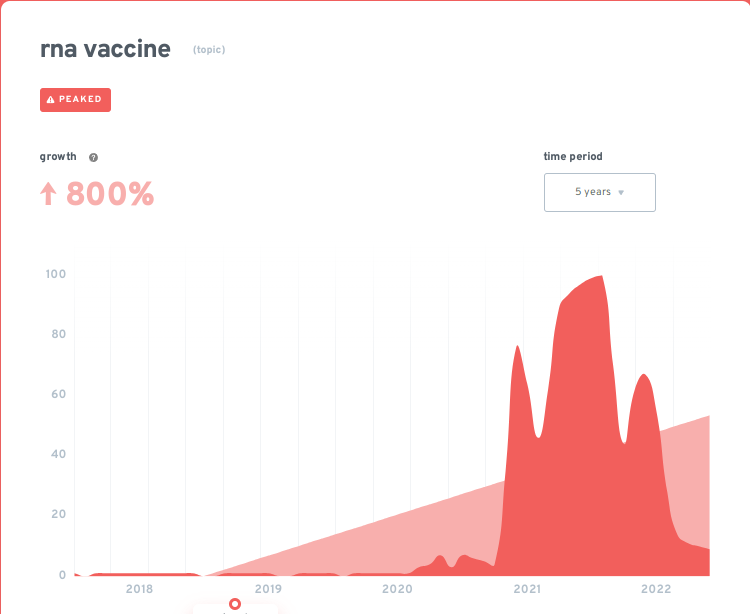Click the 800% growth value
Viewport: 750px width, 614px height.
point(110,194)
